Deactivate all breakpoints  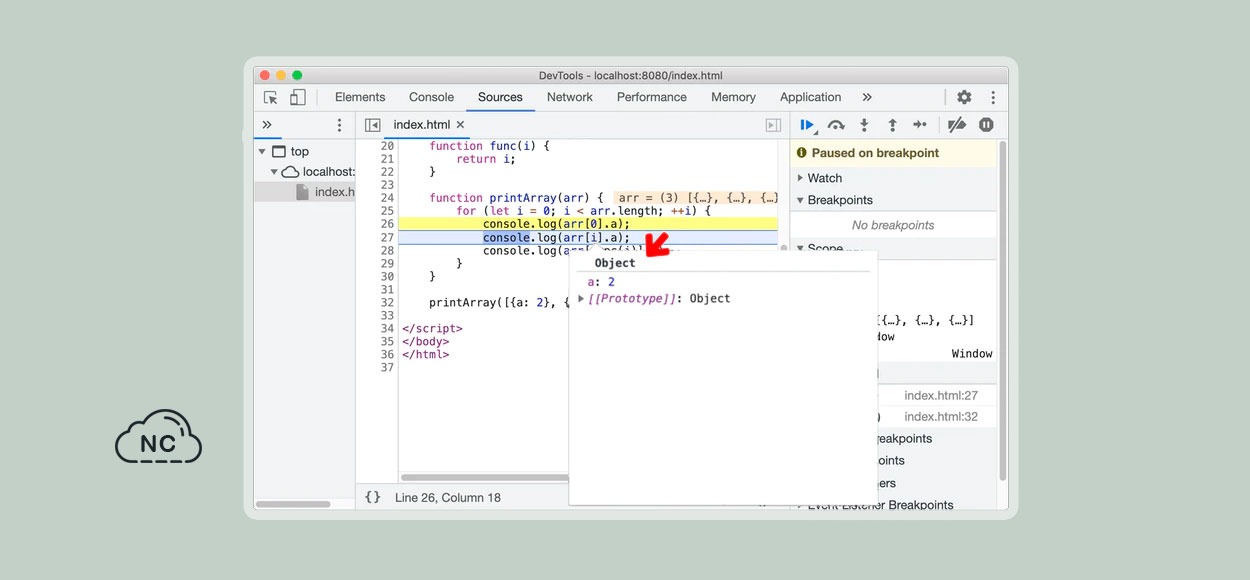point(957,125)
